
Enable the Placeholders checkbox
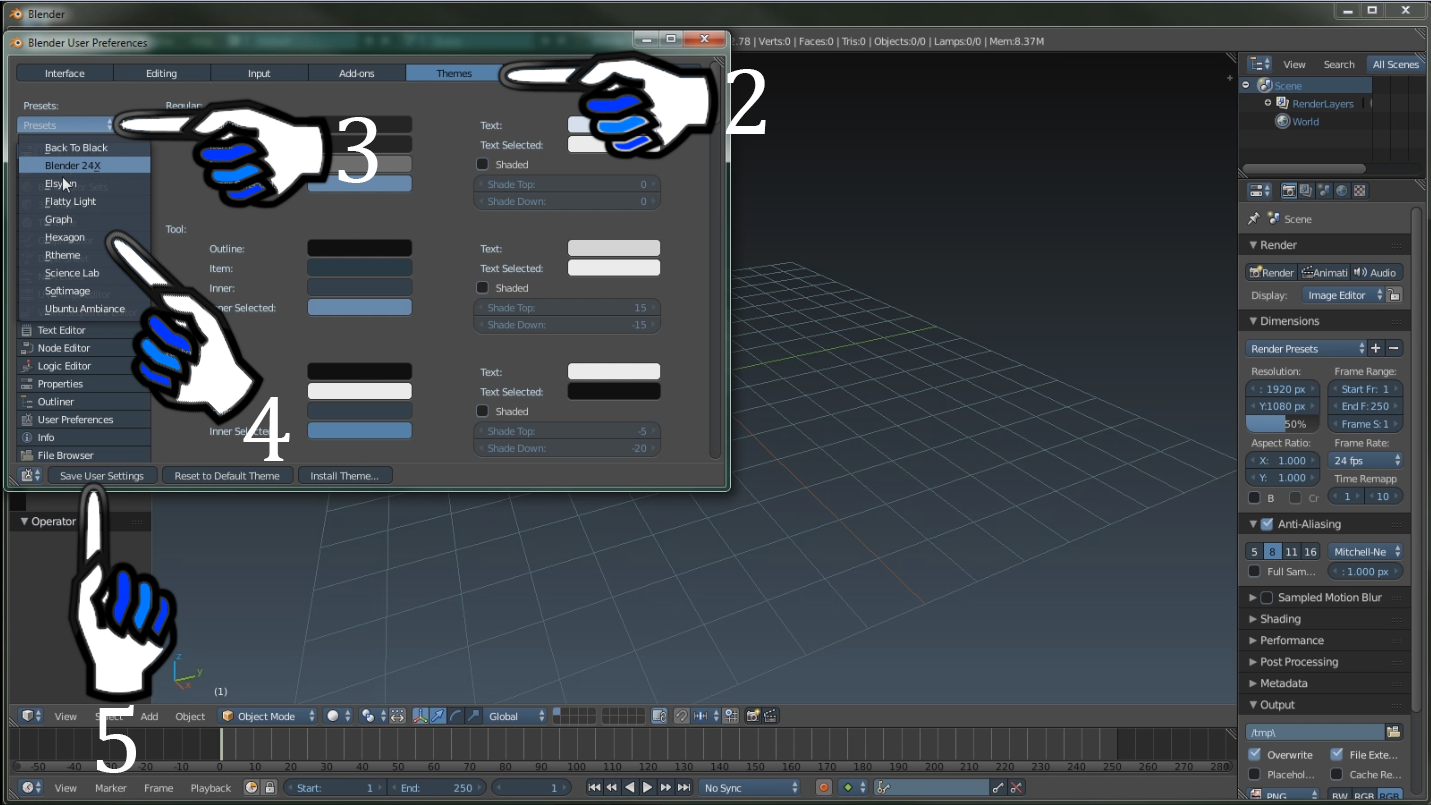point(1255,774)
